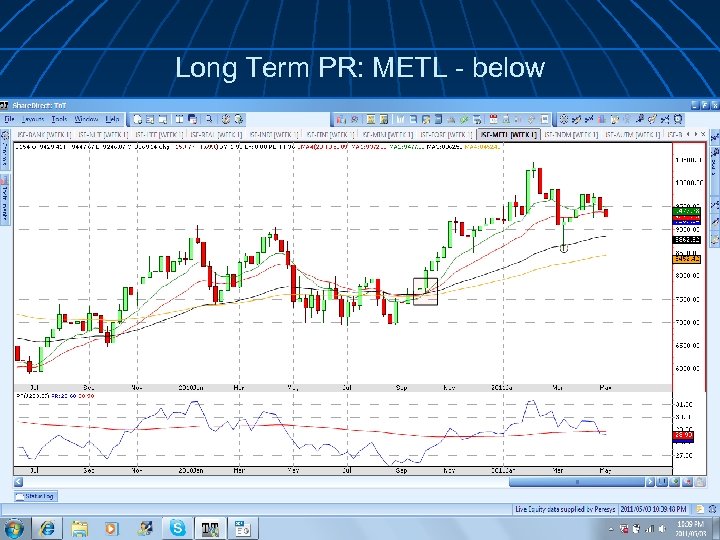Click the orange moving average price label

point(686,259)
